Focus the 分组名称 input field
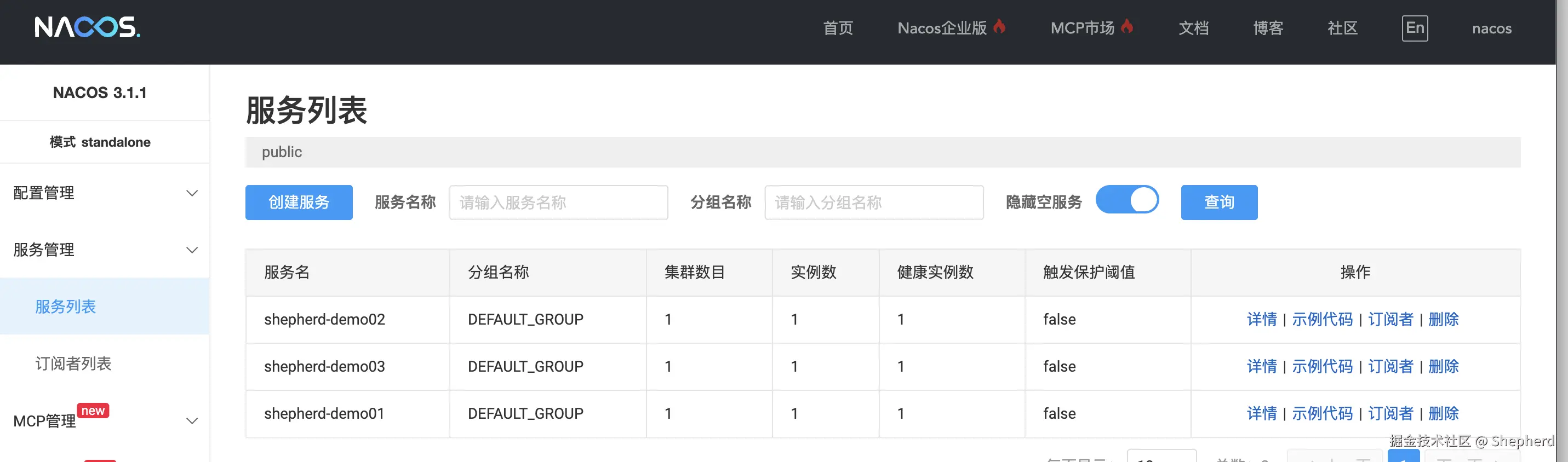 click(x=873, y=203)
